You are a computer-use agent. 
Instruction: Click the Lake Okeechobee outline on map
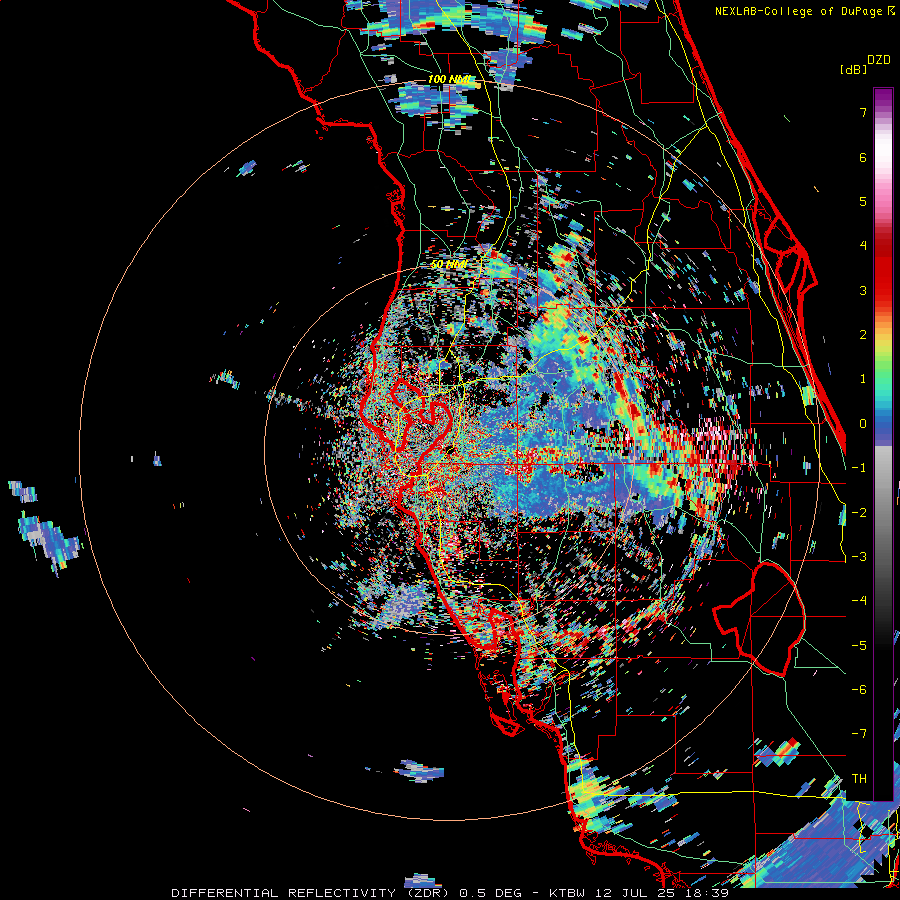759,619
